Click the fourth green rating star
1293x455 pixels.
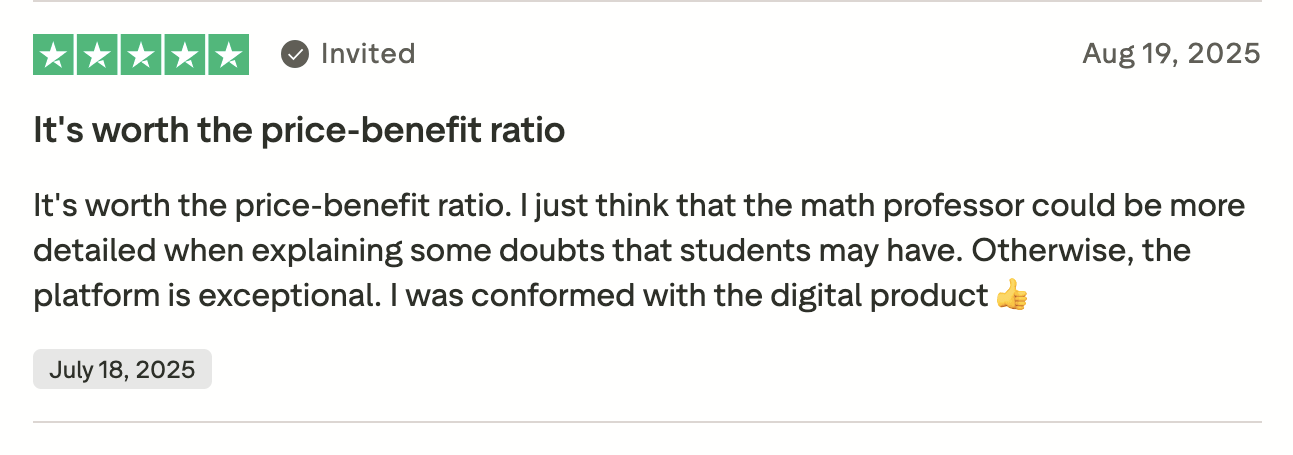pyautogui.click(x=184, y=54)
